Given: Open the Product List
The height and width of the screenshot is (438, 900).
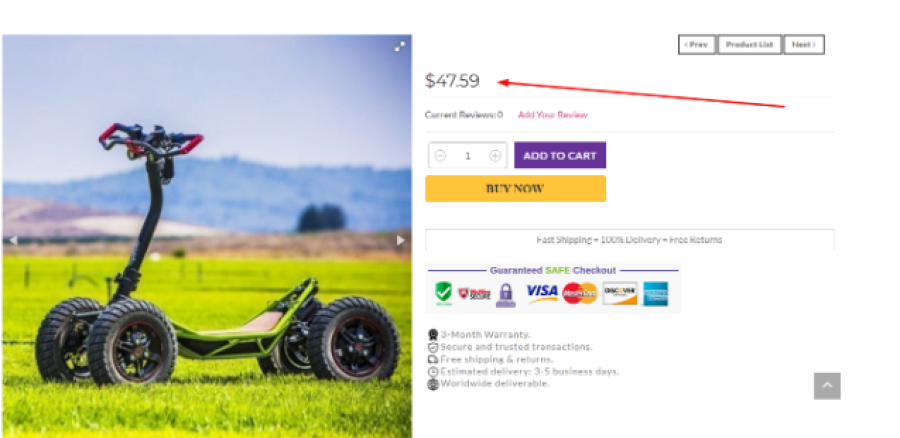Looking at the screenshot, I should click(749, 45).
